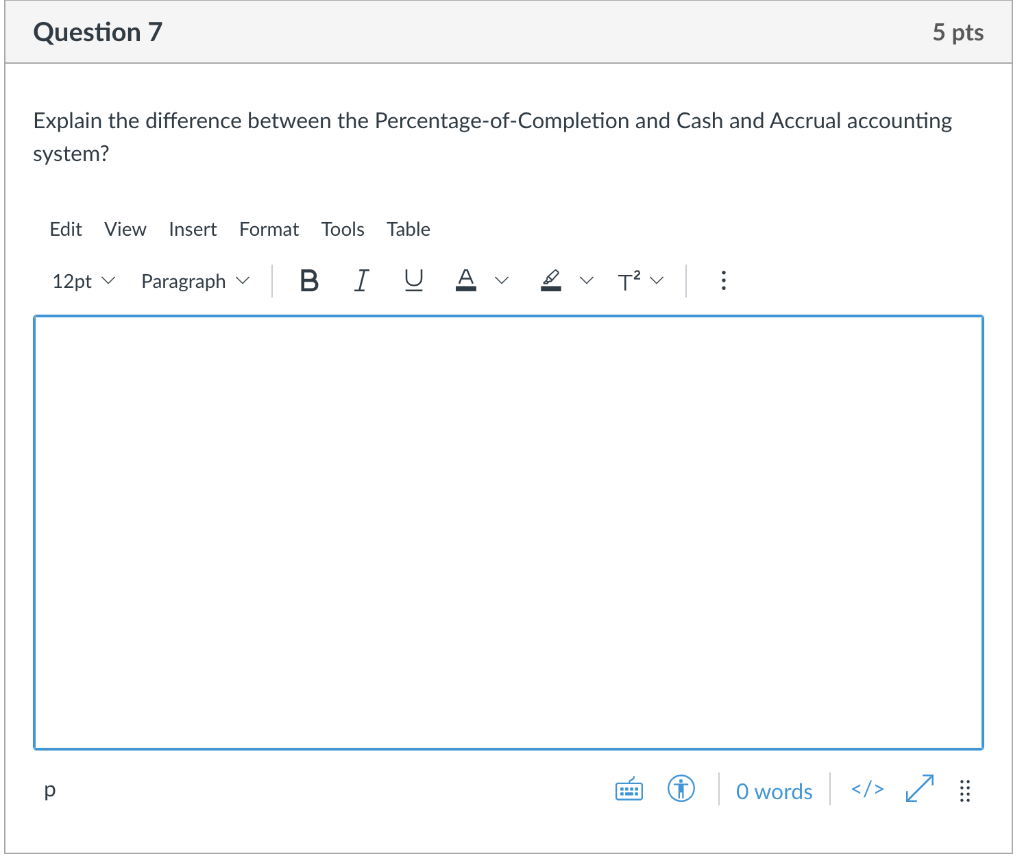Open the Table menu
This screenshot has height=865, width=1024.
(x=408, y=230)
